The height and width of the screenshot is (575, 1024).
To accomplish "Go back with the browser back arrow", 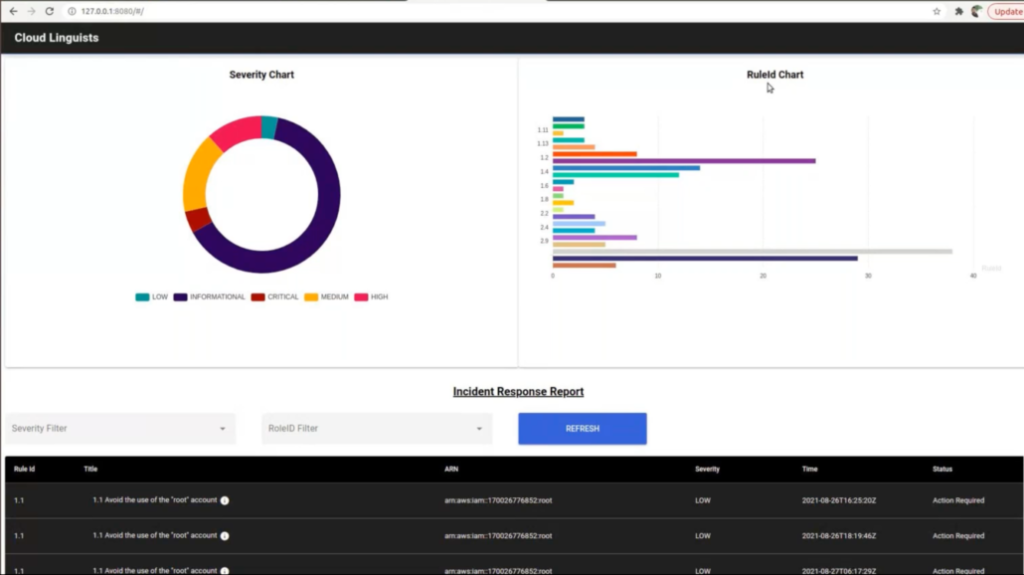I will [x=13, y=11].
